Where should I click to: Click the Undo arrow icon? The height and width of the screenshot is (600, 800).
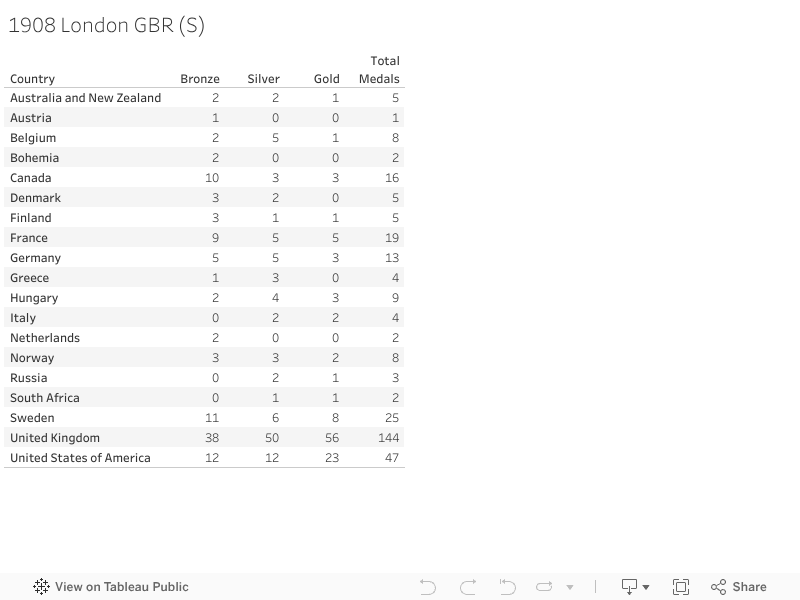click(x=428, y=587)
